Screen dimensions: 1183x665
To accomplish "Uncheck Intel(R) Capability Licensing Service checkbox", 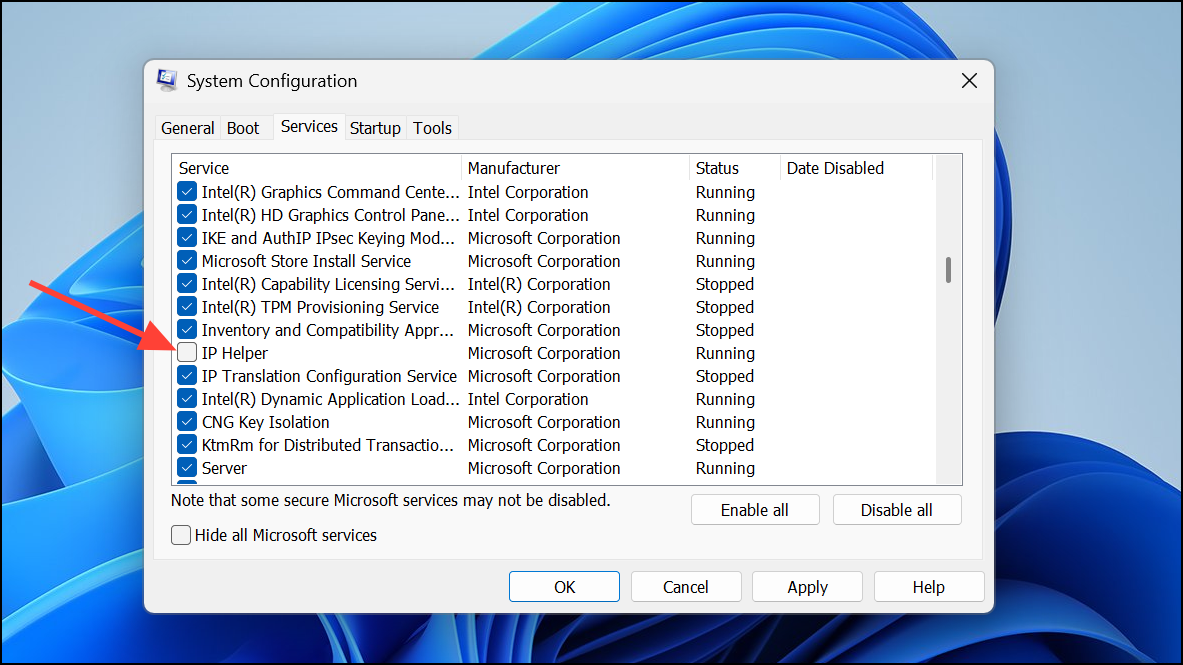I will point(187,284).
